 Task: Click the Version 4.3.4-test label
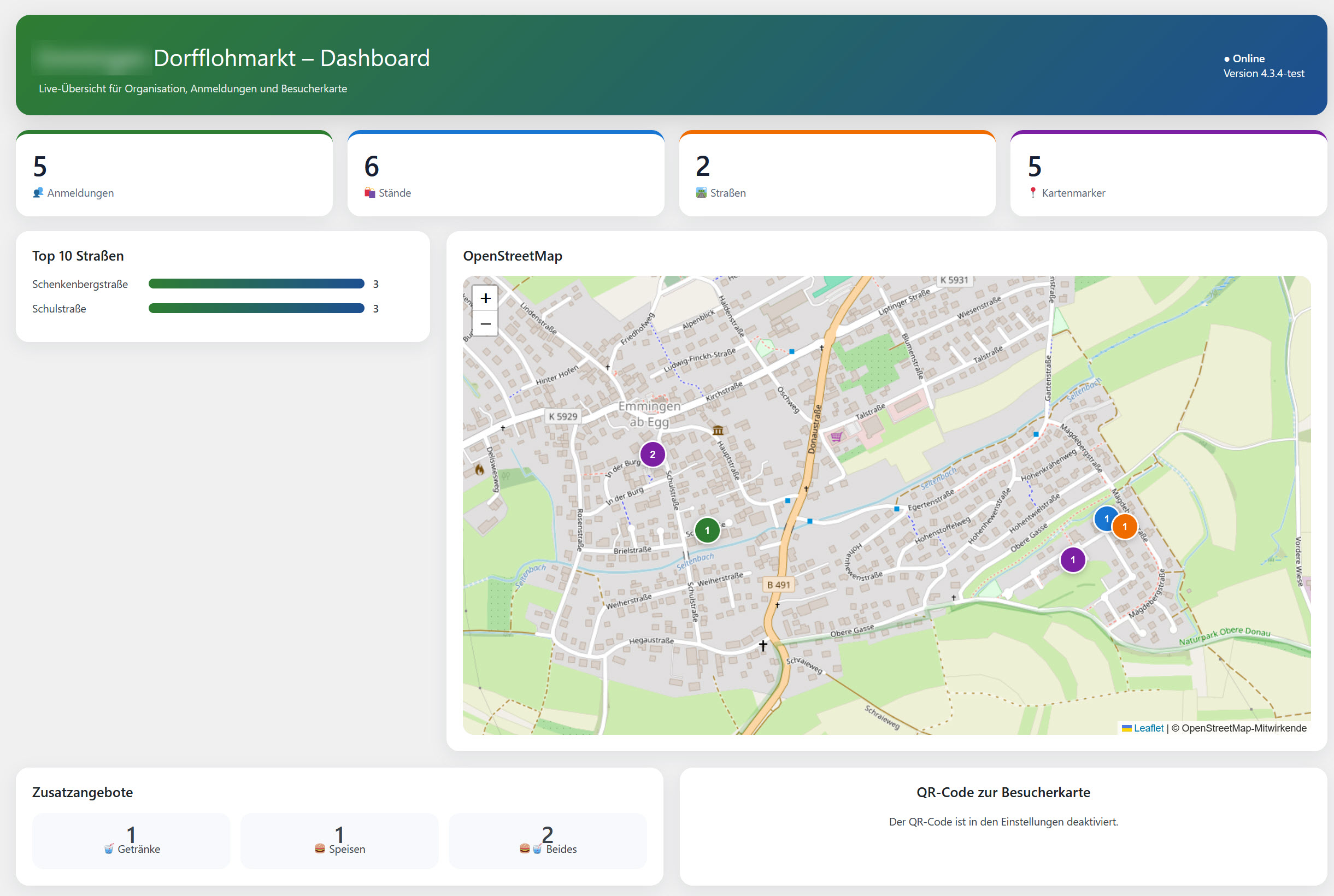(x=1264, y=74)
